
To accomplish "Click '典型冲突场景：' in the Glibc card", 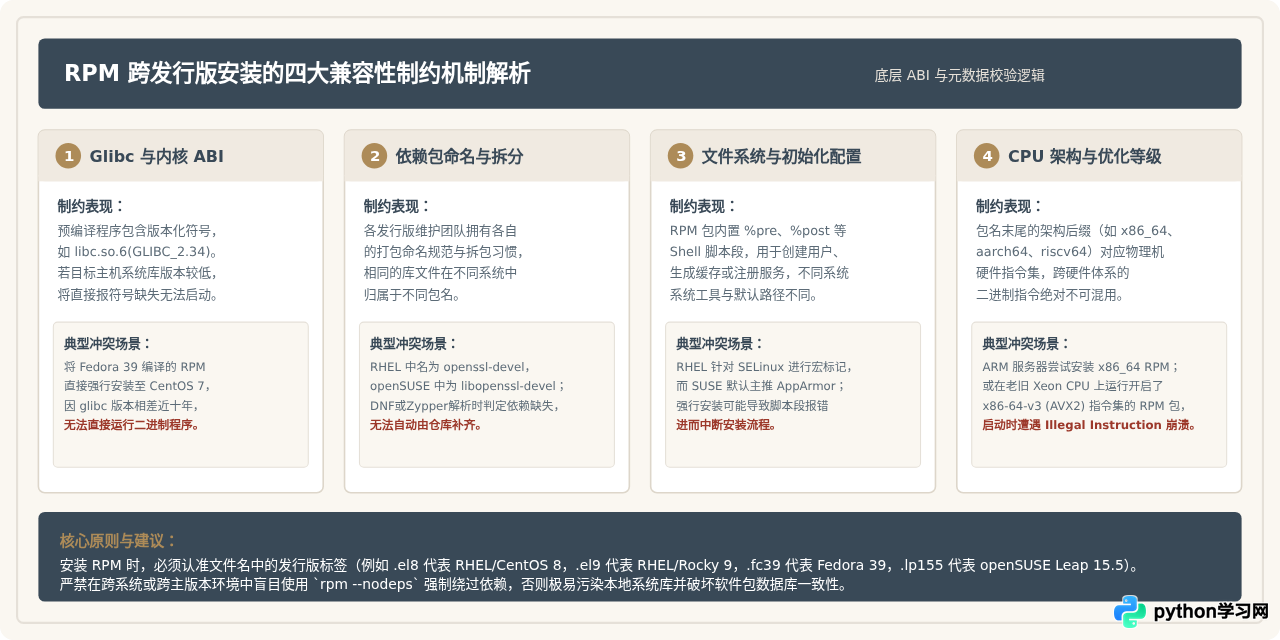I will point(109,343).
